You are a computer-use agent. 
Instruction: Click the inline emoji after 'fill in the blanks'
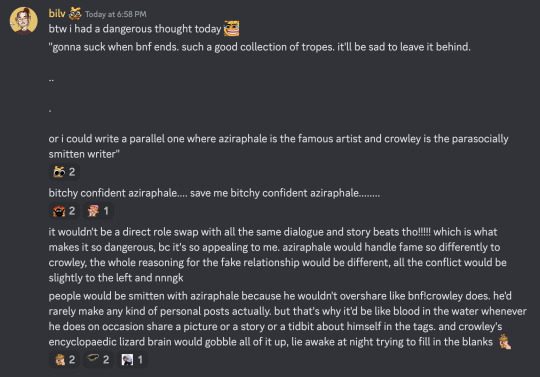505,342
